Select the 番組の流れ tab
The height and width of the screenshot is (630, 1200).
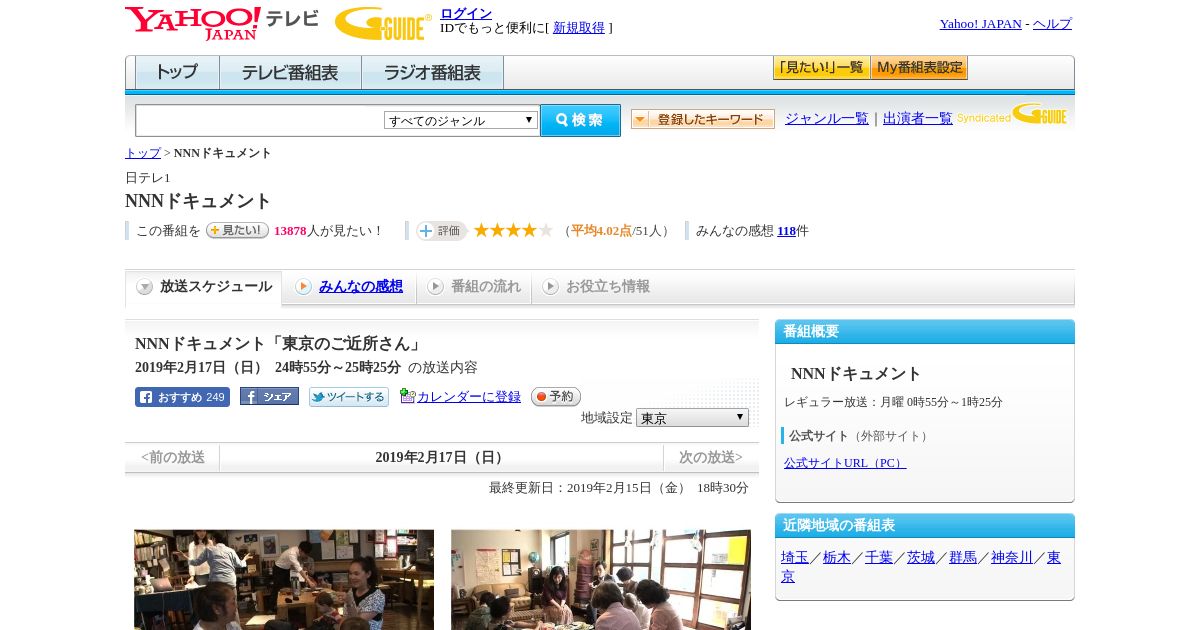[x=474, y=287]
